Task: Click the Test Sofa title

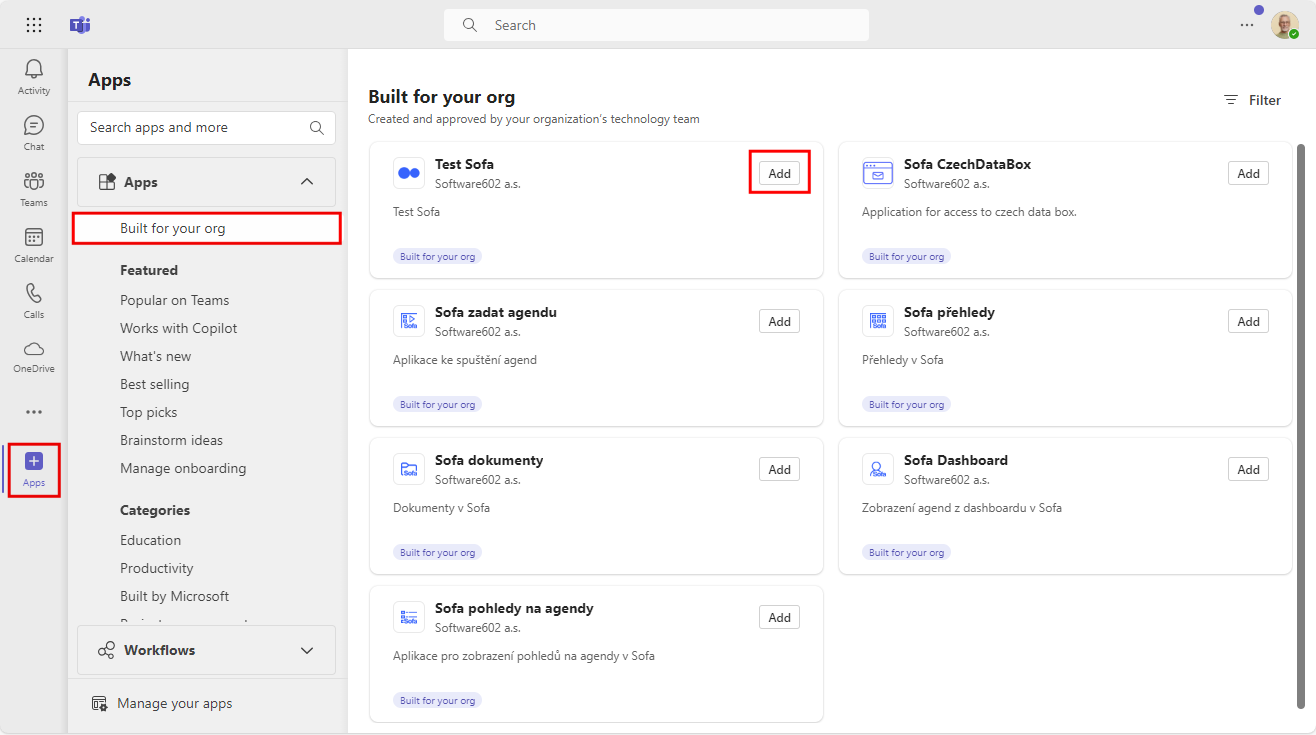Action: tap(464, 164)
